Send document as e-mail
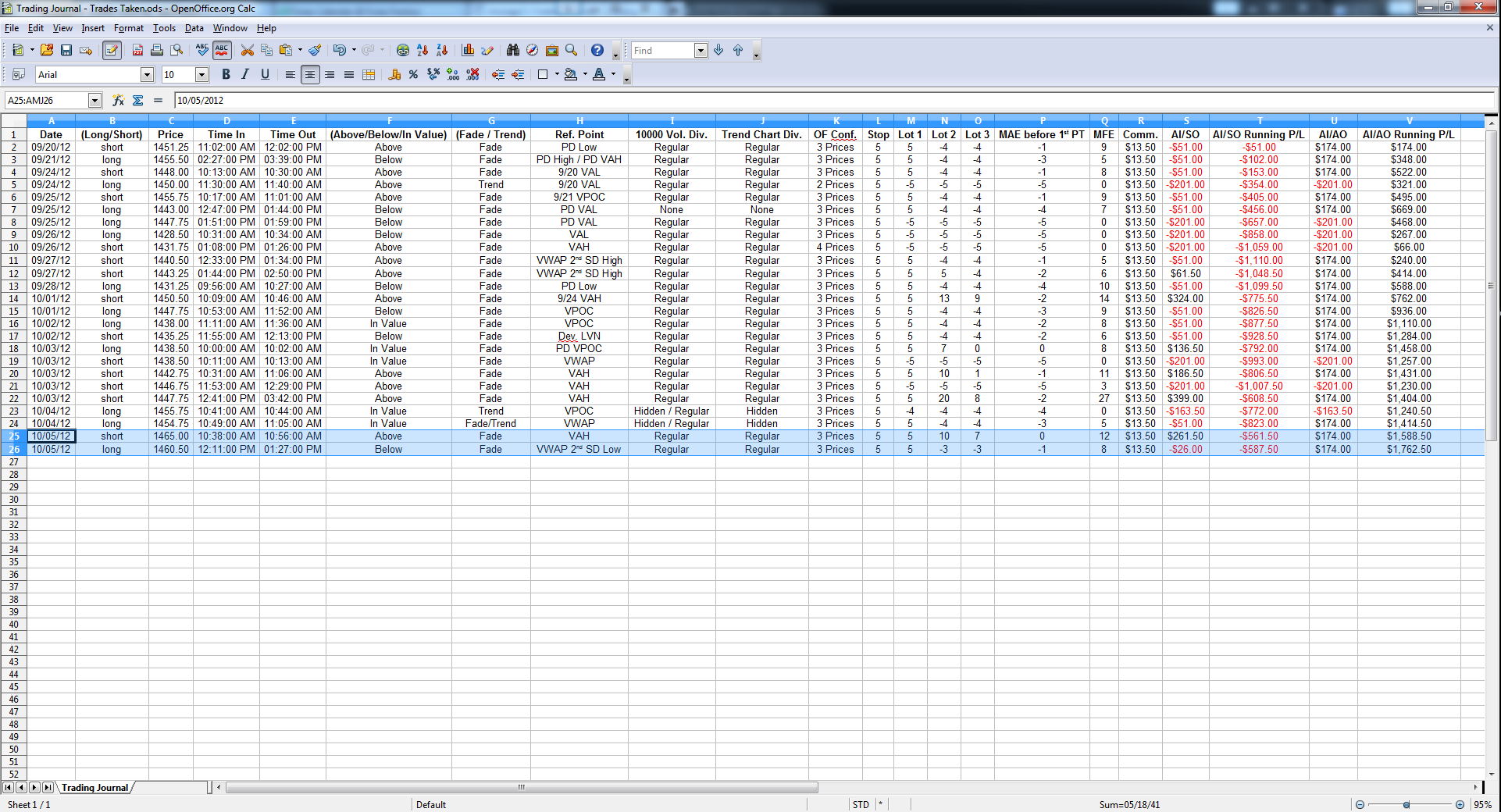Image resolution: width=1501 pixels, height=812 pixels. point(86,50)
